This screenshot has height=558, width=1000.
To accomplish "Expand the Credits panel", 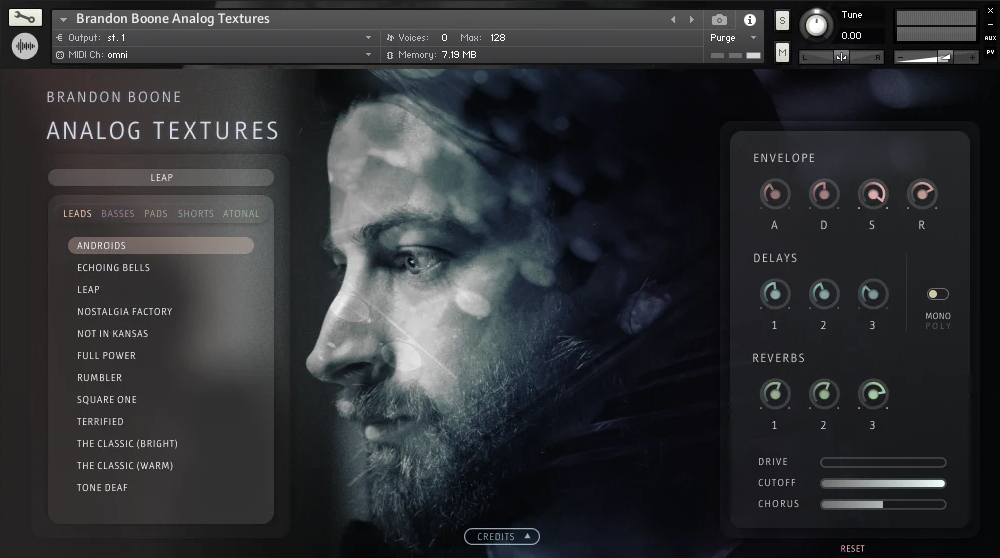I will click(x=501, y=536).
